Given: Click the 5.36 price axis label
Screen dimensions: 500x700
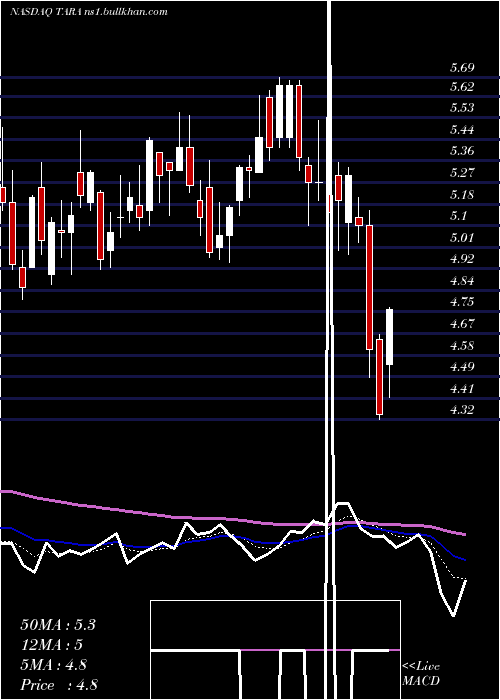Looking at the screenshot, I should (x=462, y=151).
